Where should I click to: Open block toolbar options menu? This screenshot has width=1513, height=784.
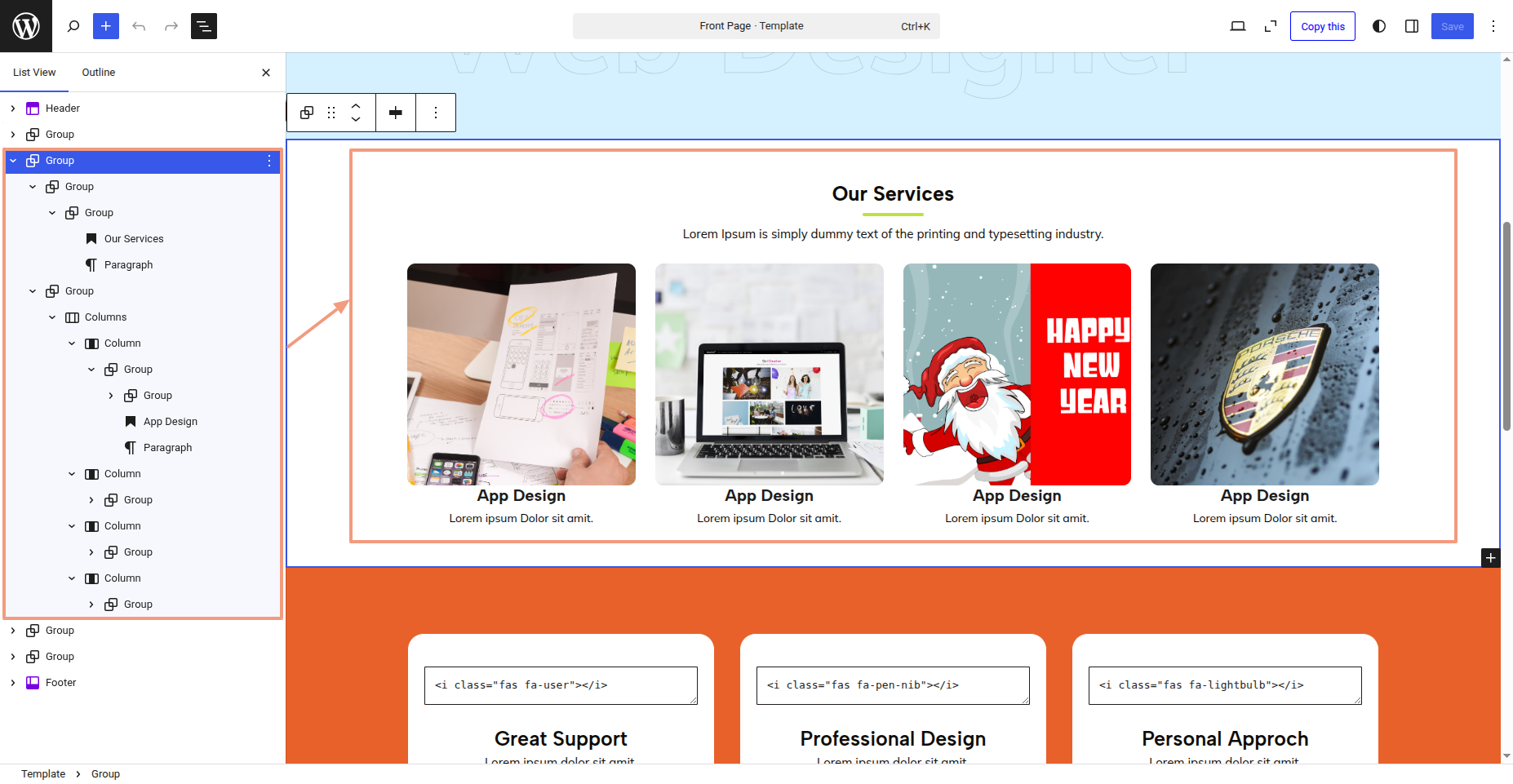click(436, 113)
